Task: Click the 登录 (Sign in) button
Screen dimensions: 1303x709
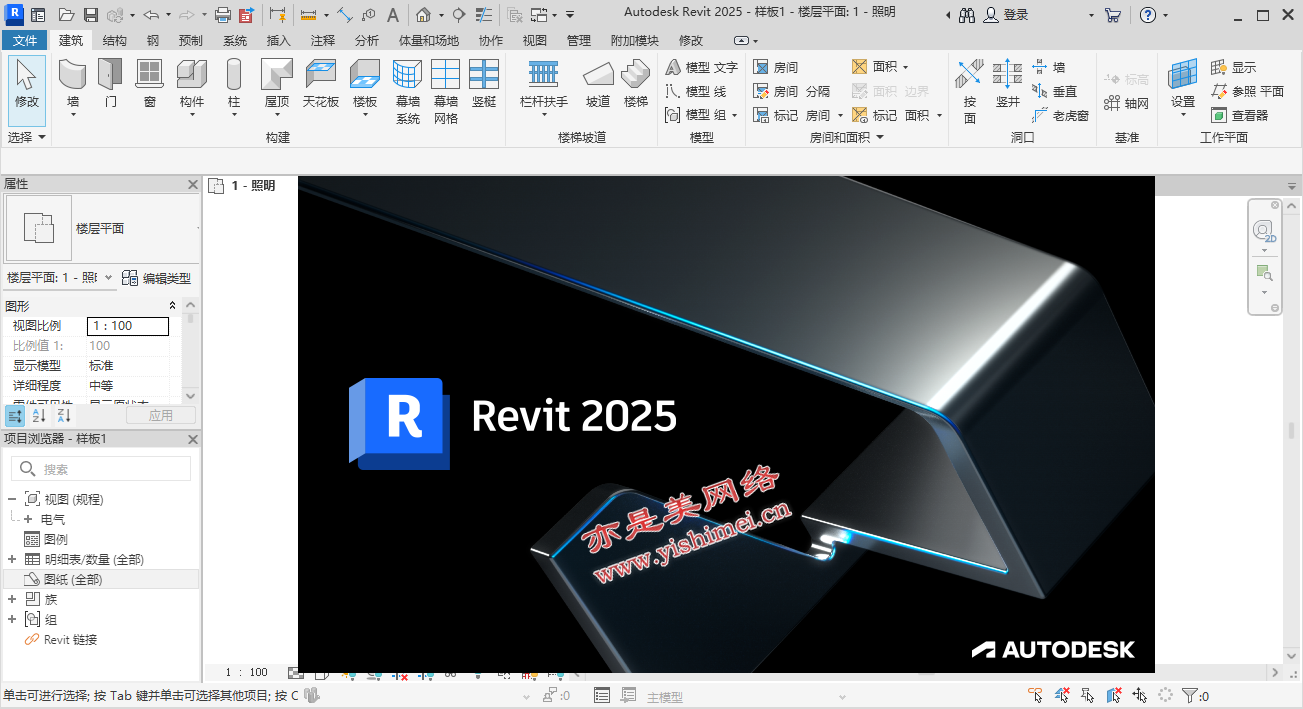Action: [x=1006, y=15]
